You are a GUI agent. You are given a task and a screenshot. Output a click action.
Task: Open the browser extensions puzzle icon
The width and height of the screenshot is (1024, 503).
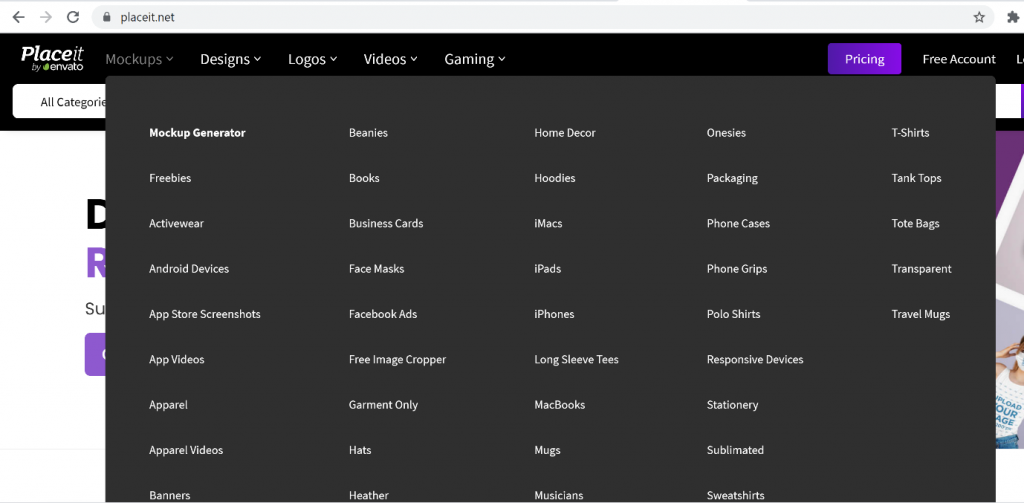(x=1013, y=18)
